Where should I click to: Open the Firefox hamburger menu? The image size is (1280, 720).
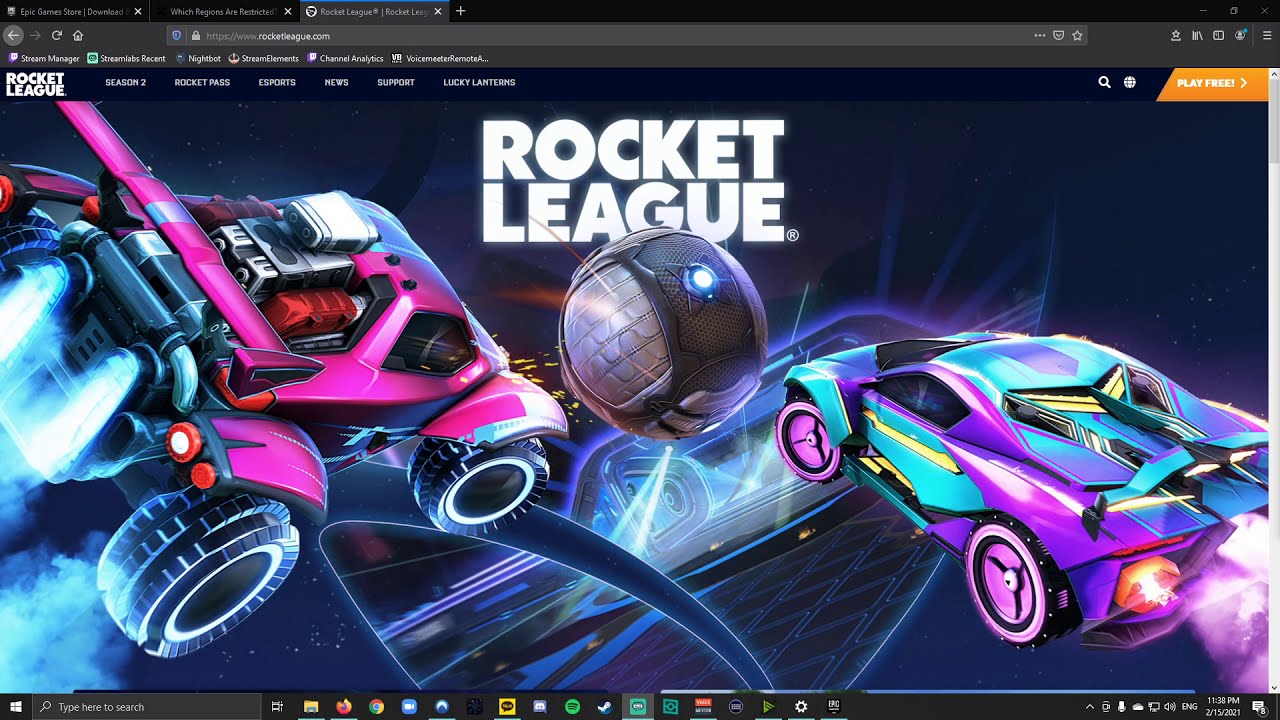1267,35
